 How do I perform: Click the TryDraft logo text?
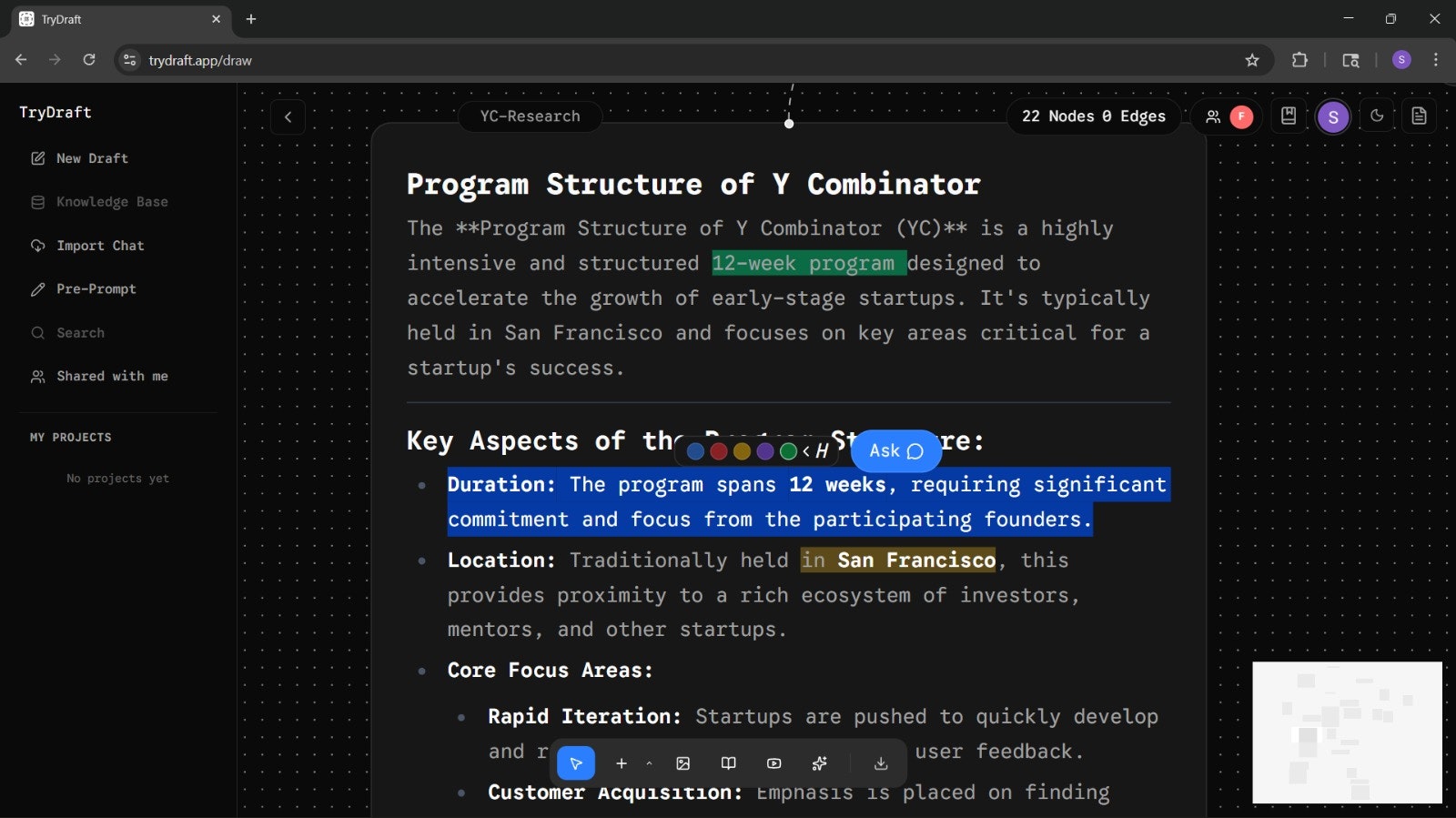coord(56,112)
